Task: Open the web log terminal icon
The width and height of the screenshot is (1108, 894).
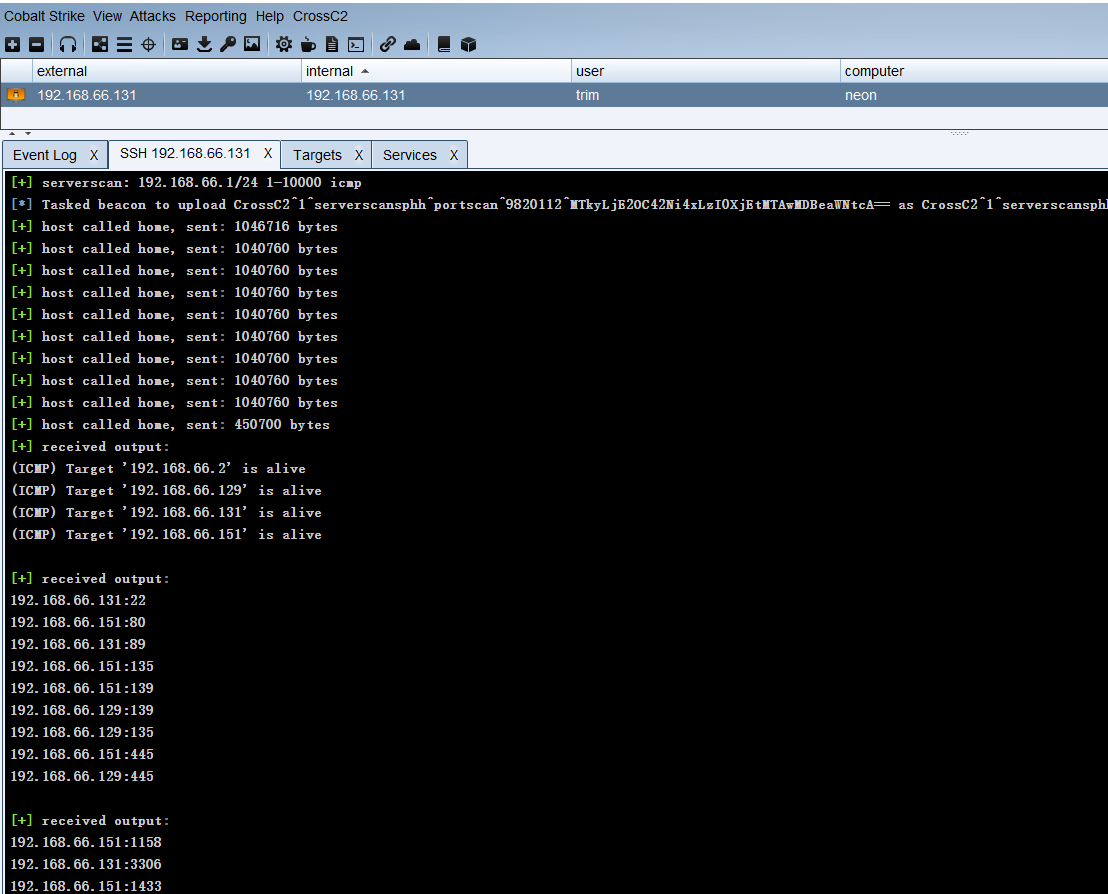Action: click(x=355, y=44)
